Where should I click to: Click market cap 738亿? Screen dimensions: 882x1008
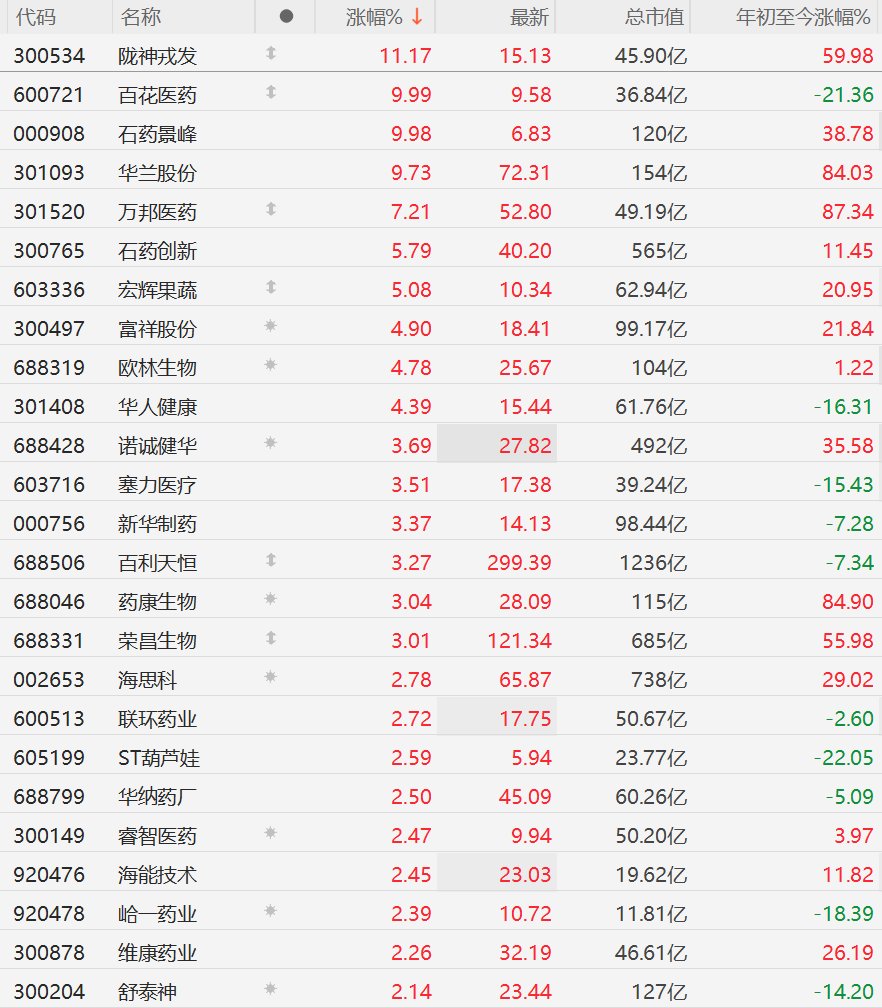click(659, 680)
